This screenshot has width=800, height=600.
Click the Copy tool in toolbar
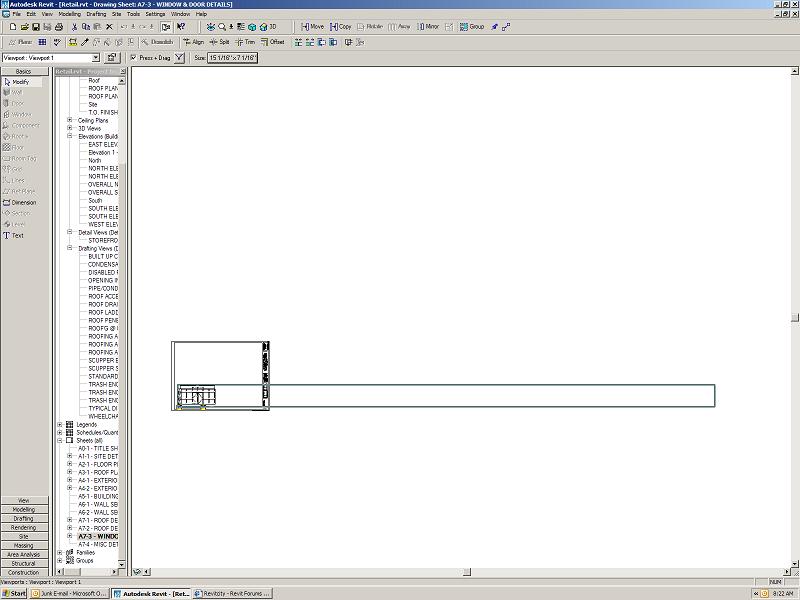[x=340, y=26]
